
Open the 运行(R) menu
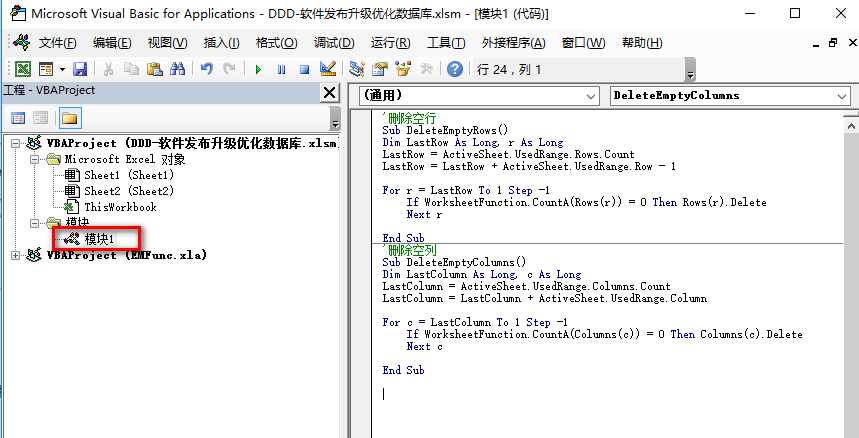point(391,43)
